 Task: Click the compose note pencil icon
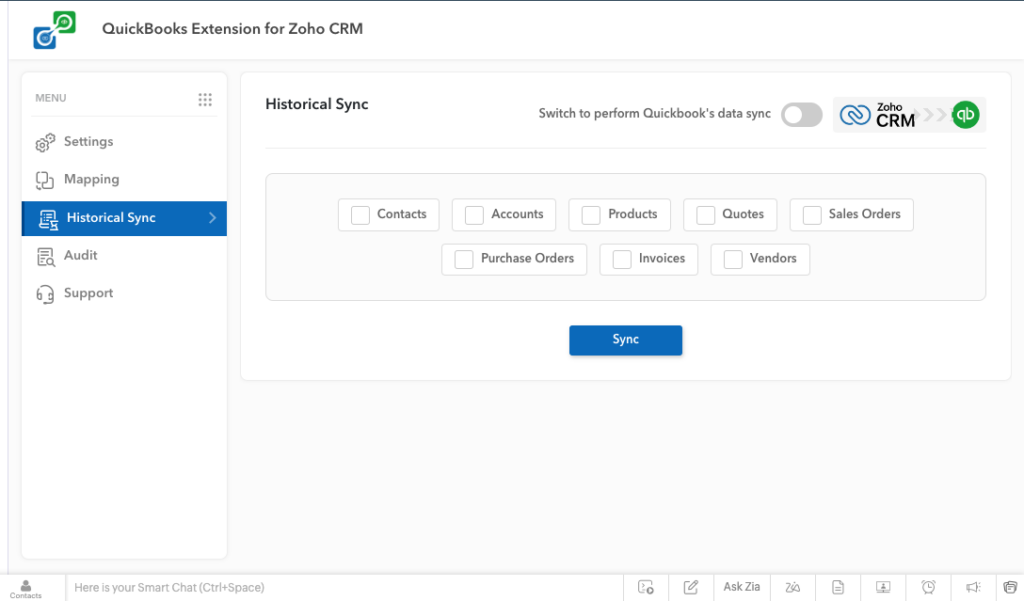click(691, 587)
